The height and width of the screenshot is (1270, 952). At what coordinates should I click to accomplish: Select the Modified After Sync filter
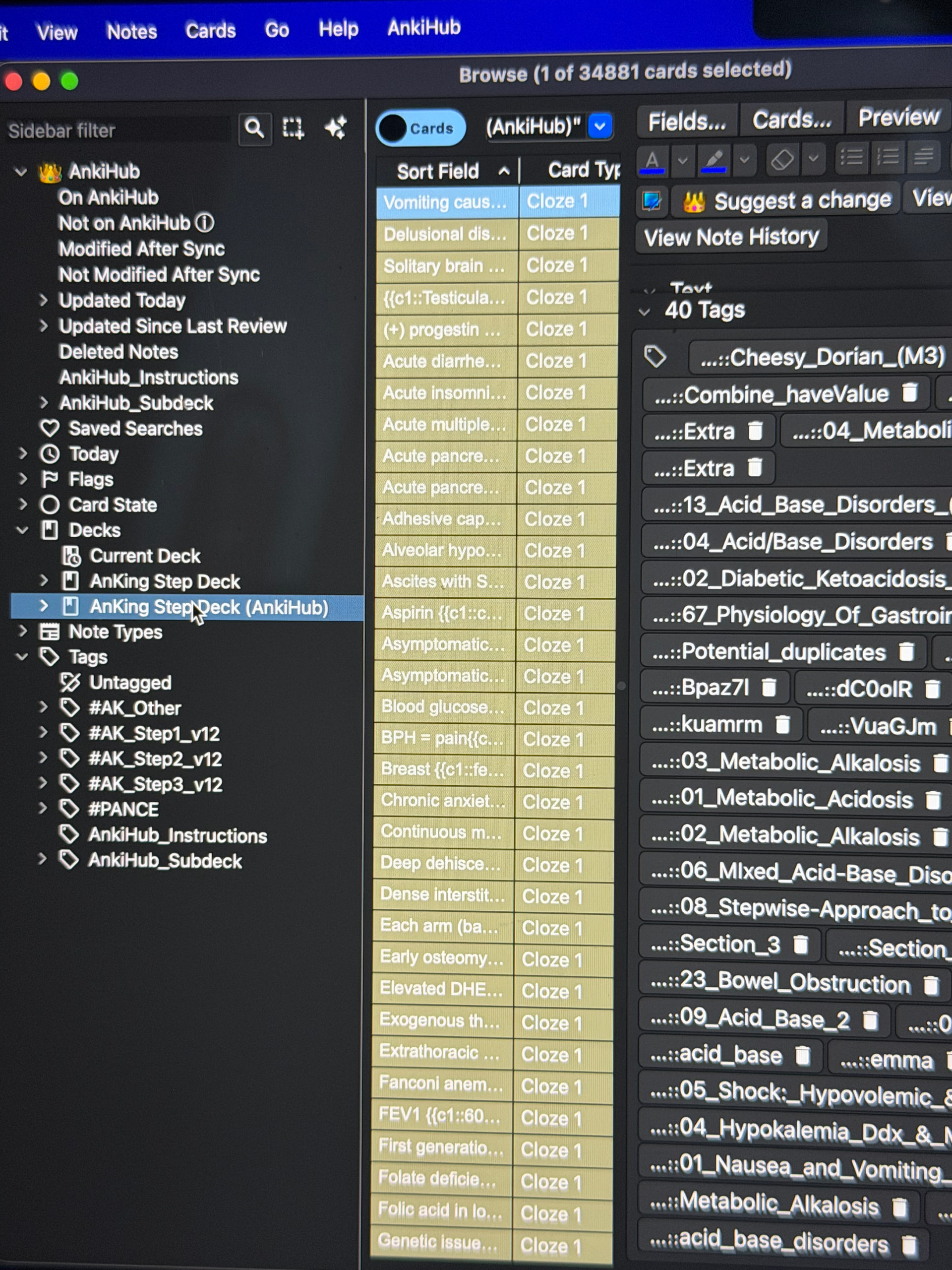point(141,249)
